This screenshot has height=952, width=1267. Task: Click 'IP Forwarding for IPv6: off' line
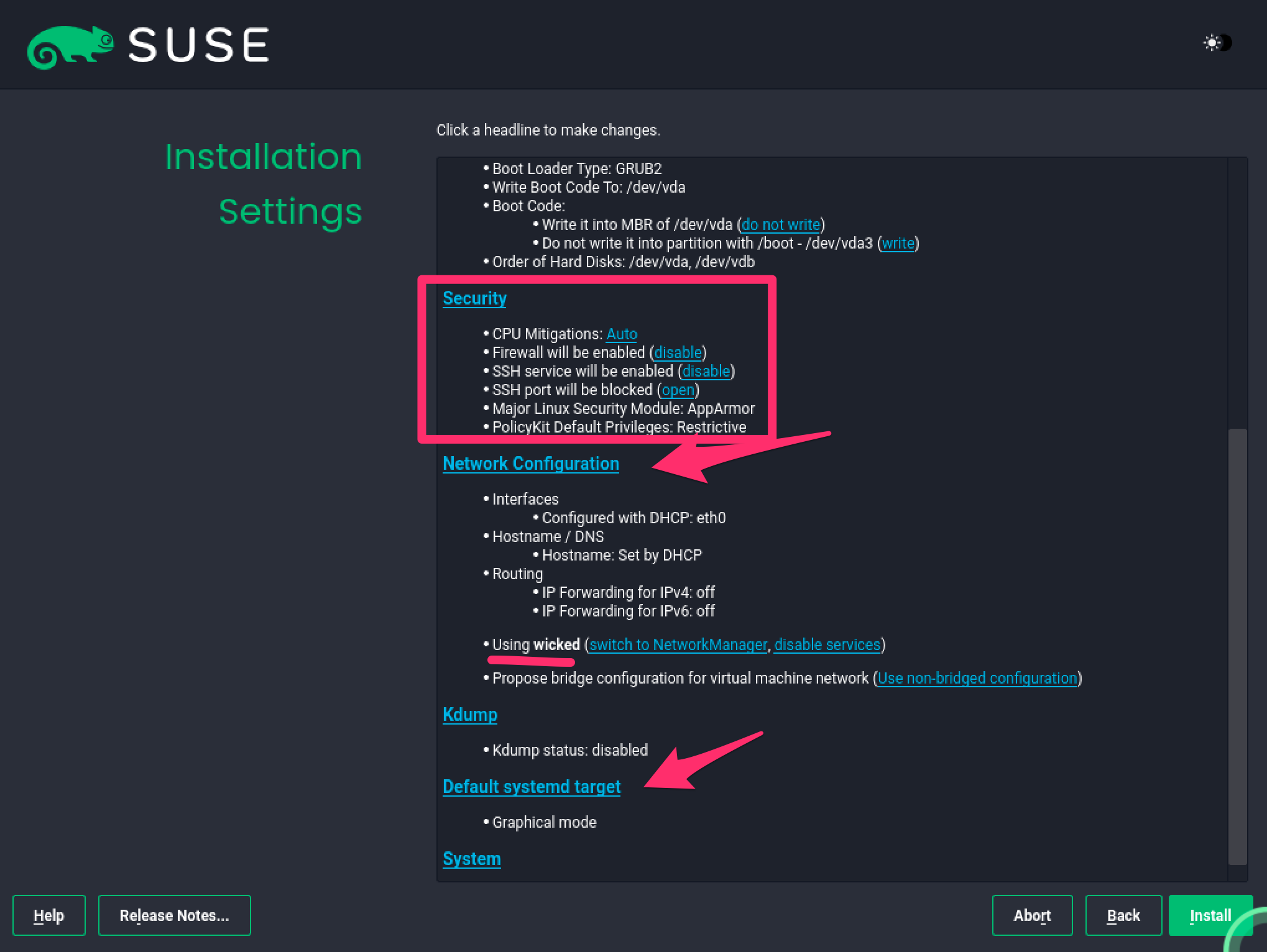628,611
